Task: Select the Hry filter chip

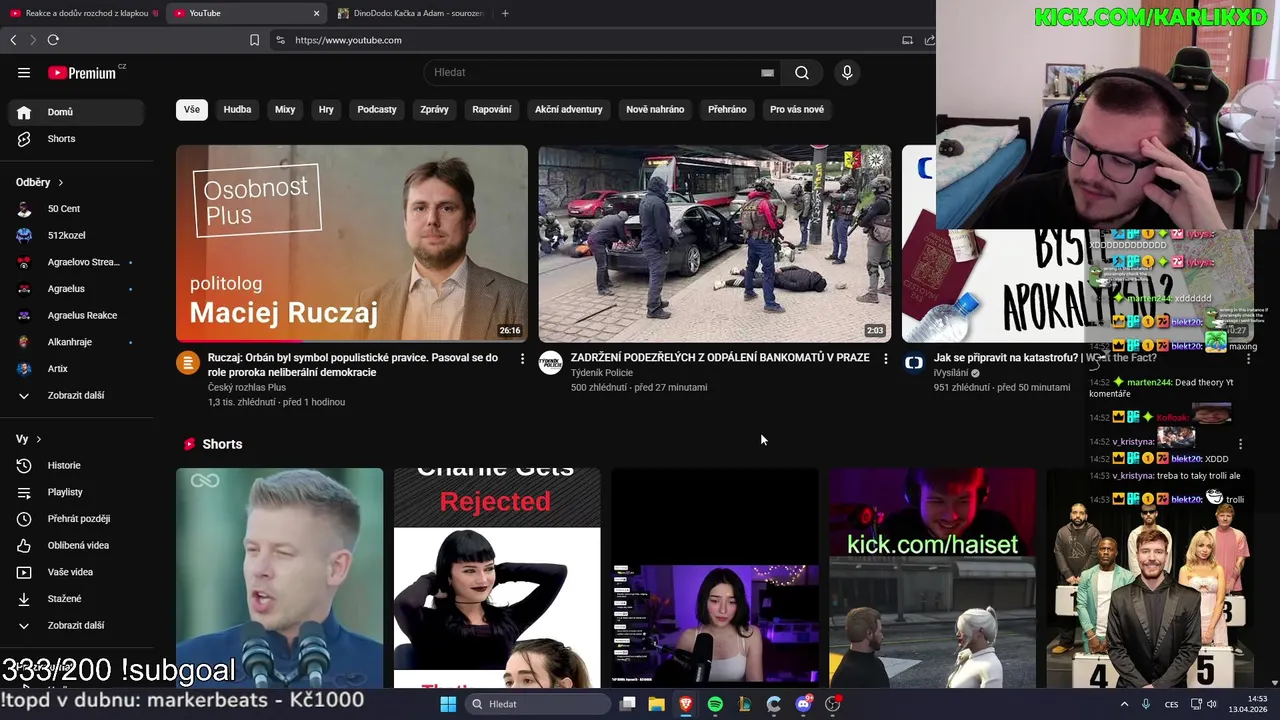Action: click(x=326, y=109)
